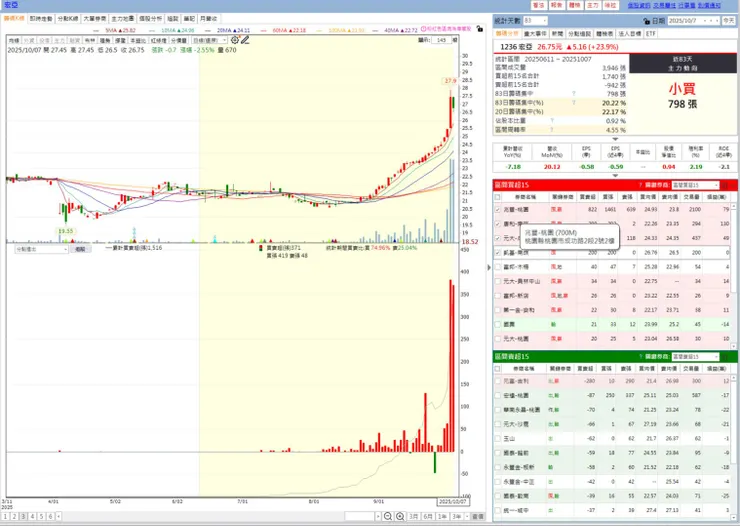Click the icon right of the 區間買超15 dropdown
Viewport: 740px width, 526px height.
tap(724, 185)
